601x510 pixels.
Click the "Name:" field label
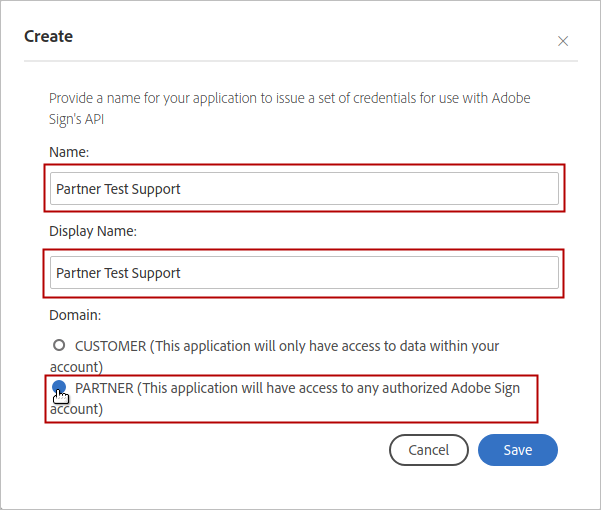(x=69, y=151)
